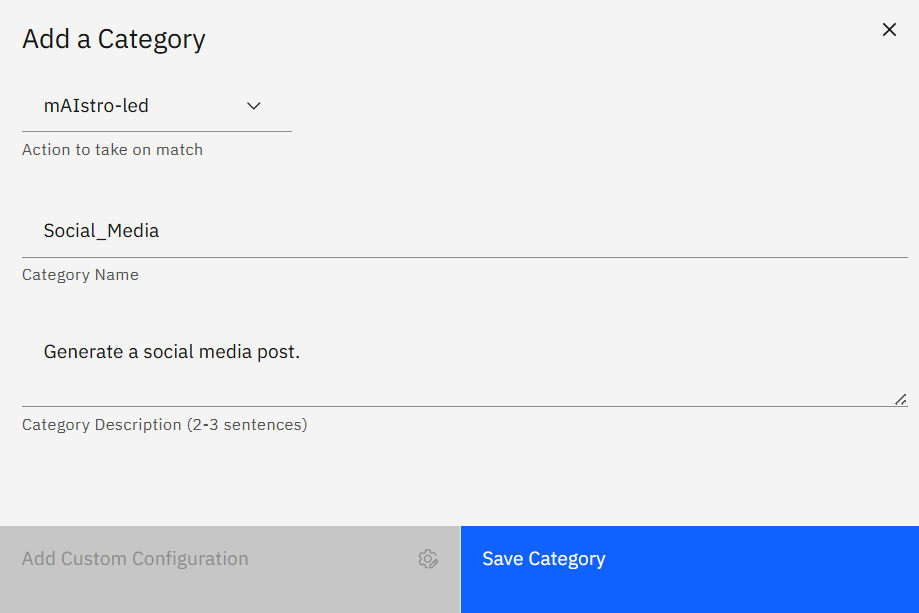Click the downward chevron beside mAIstro-led
This screenshot has height=613, width=919.
tap(253, 106)
